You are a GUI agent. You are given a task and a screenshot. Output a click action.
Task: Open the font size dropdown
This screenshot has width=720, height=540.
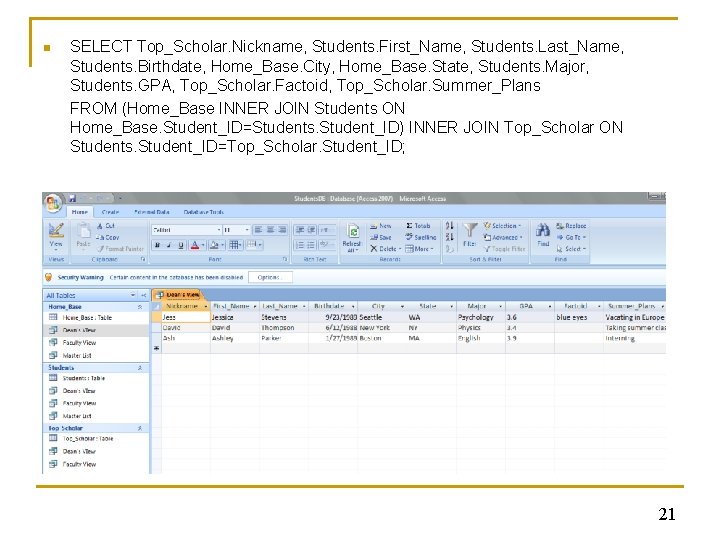247,230
